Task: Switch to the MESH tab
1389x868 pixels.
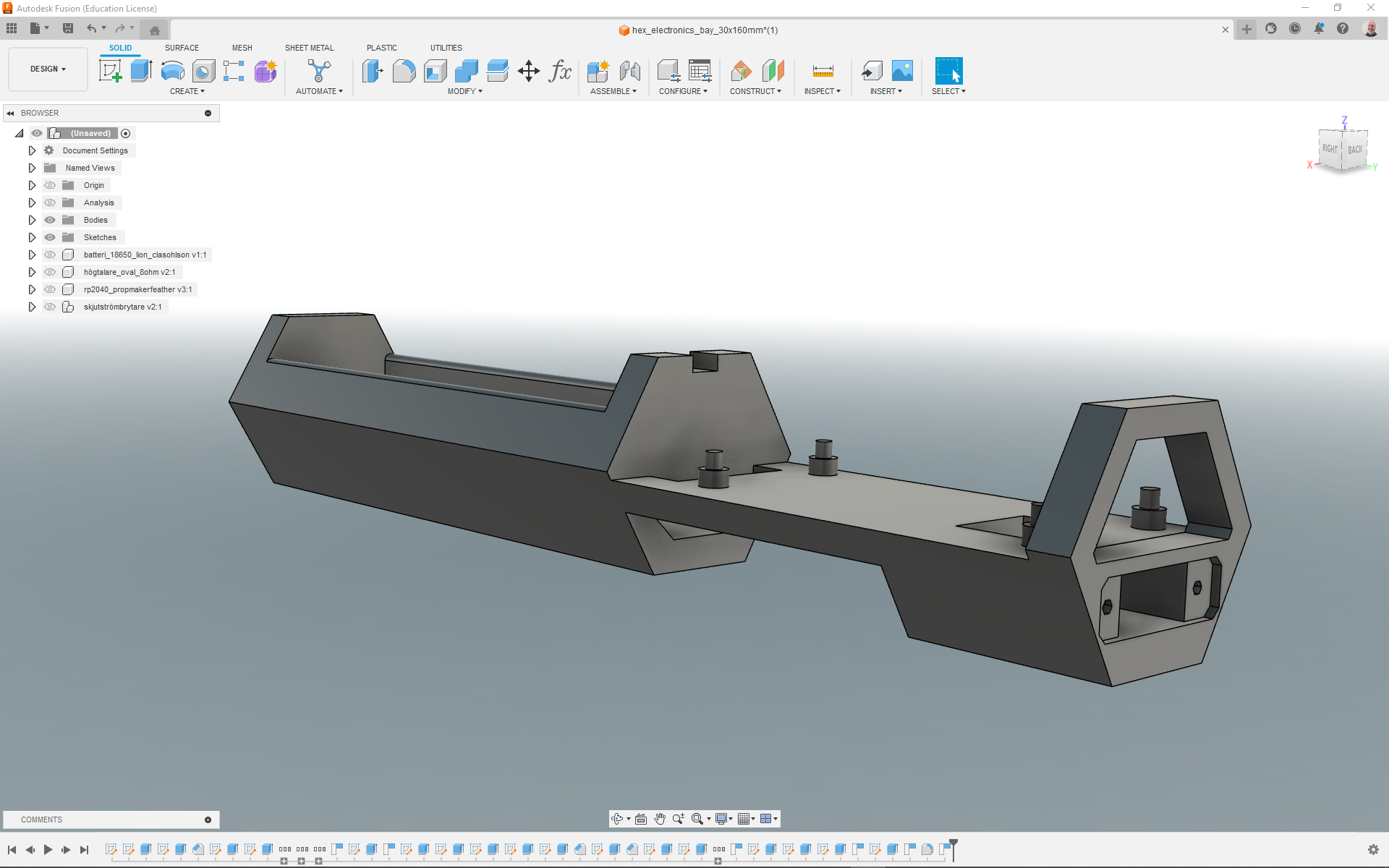Action: tap(242, 48)
